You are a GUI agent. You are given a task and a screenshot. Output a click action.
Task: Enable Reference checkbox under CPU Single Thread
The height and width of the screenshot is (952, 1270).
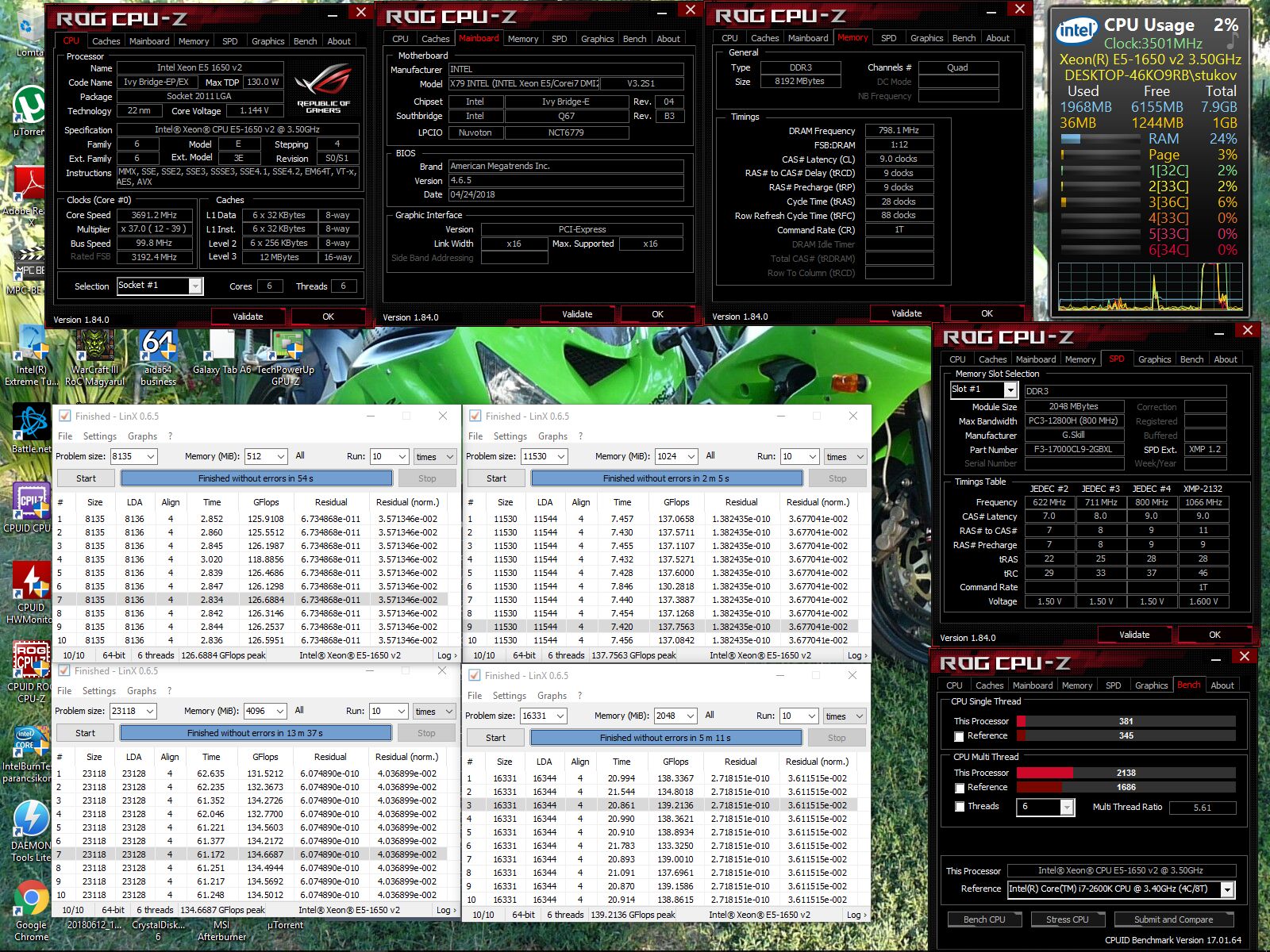coord(960,736)
